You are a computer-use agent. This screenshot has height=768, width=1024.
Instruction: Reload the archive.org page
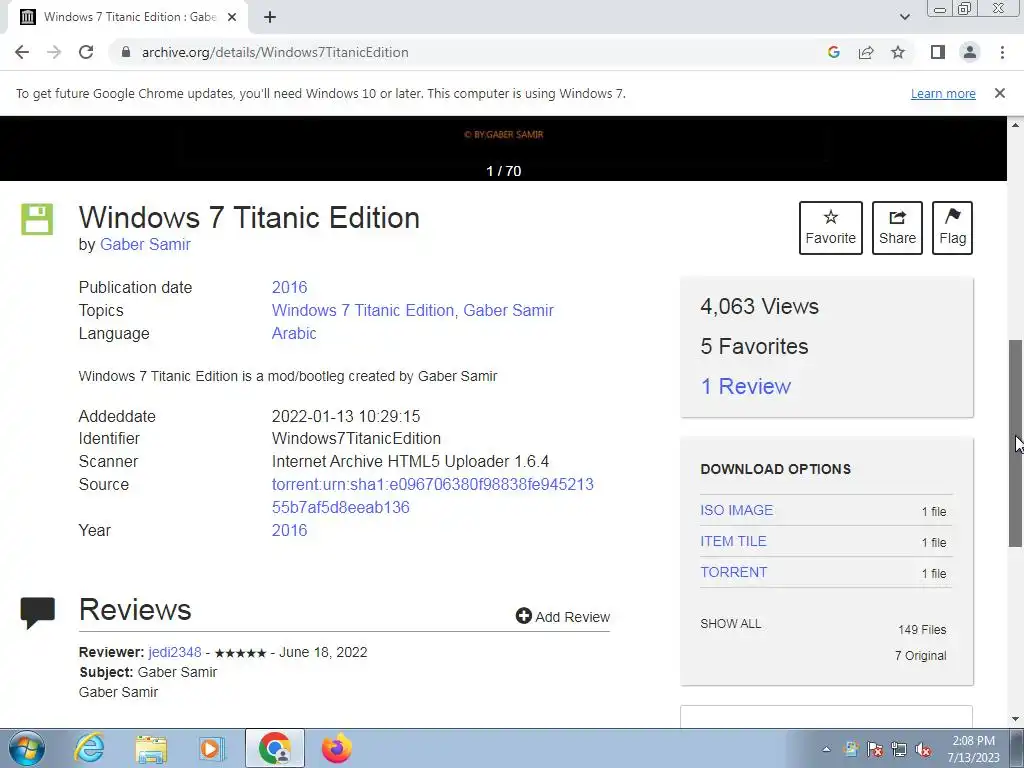point(86,52)
